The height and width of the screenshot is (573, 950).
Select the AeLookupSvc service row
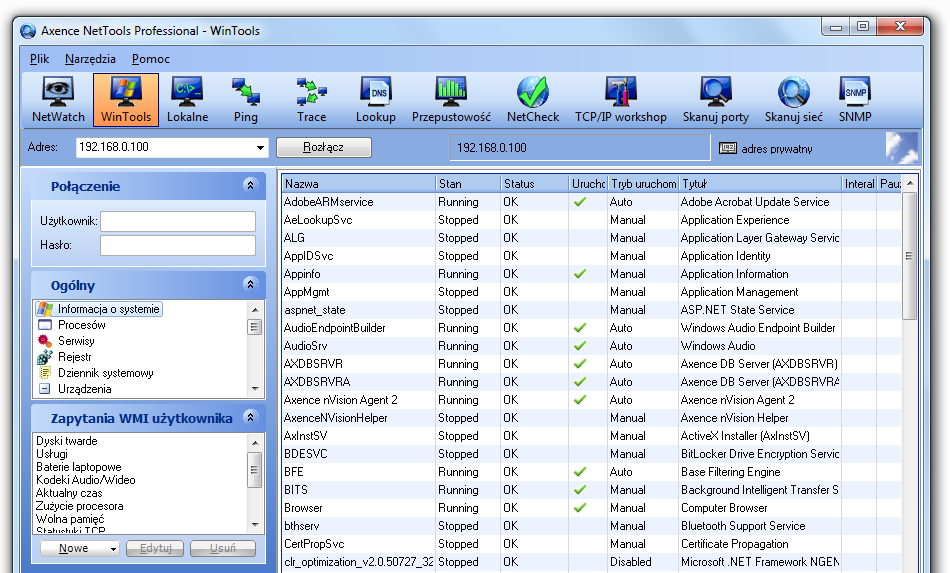pyautogui.click(x=592, y=220)
